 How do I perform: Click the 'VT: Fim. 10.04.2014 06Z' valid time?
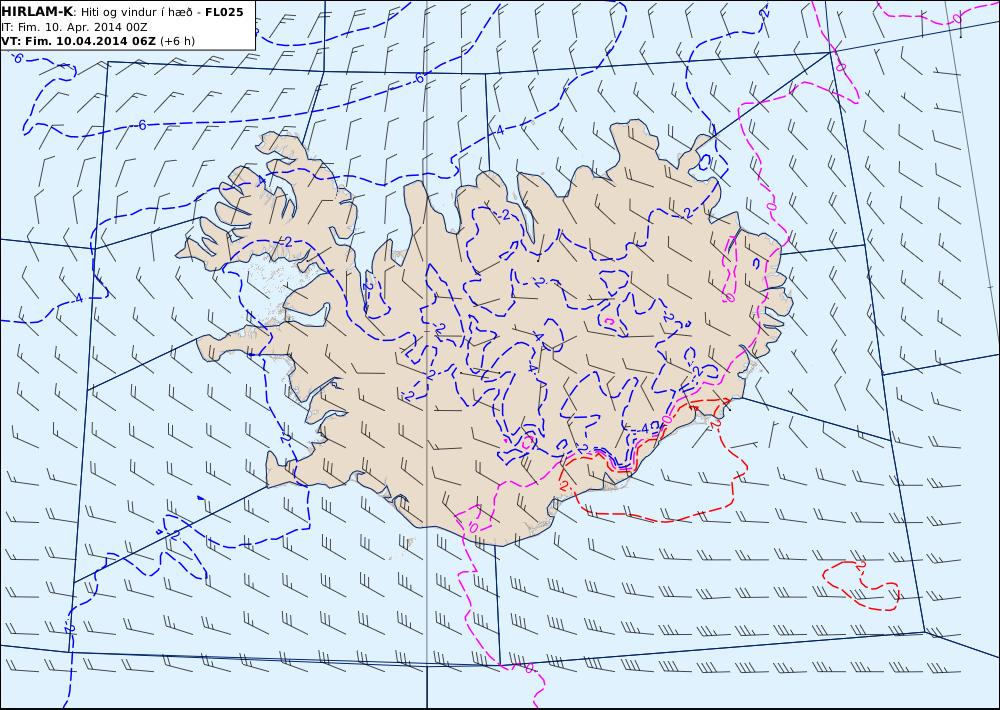(78, 41)
